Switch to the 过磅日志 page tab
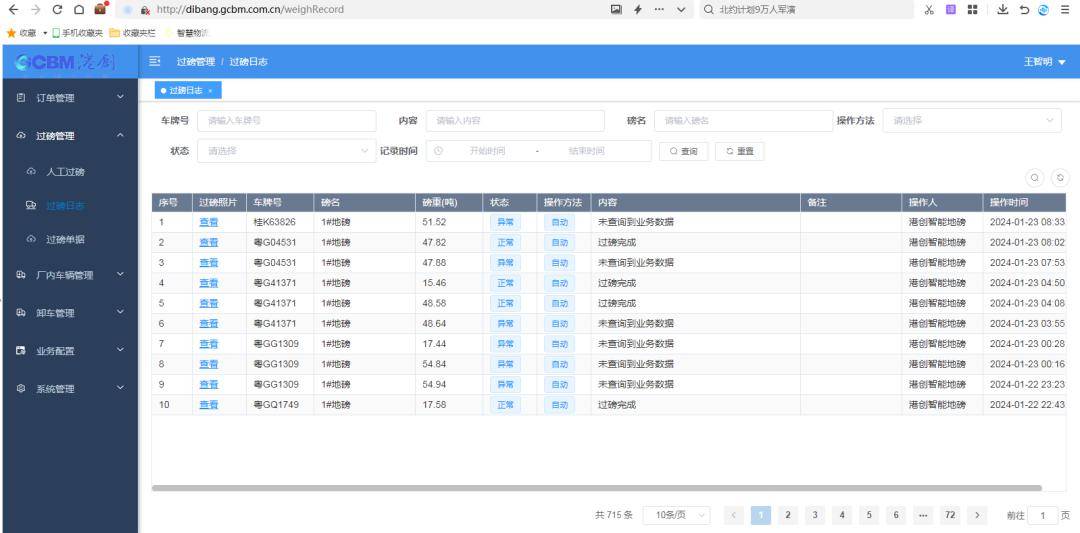 (186, 91)
